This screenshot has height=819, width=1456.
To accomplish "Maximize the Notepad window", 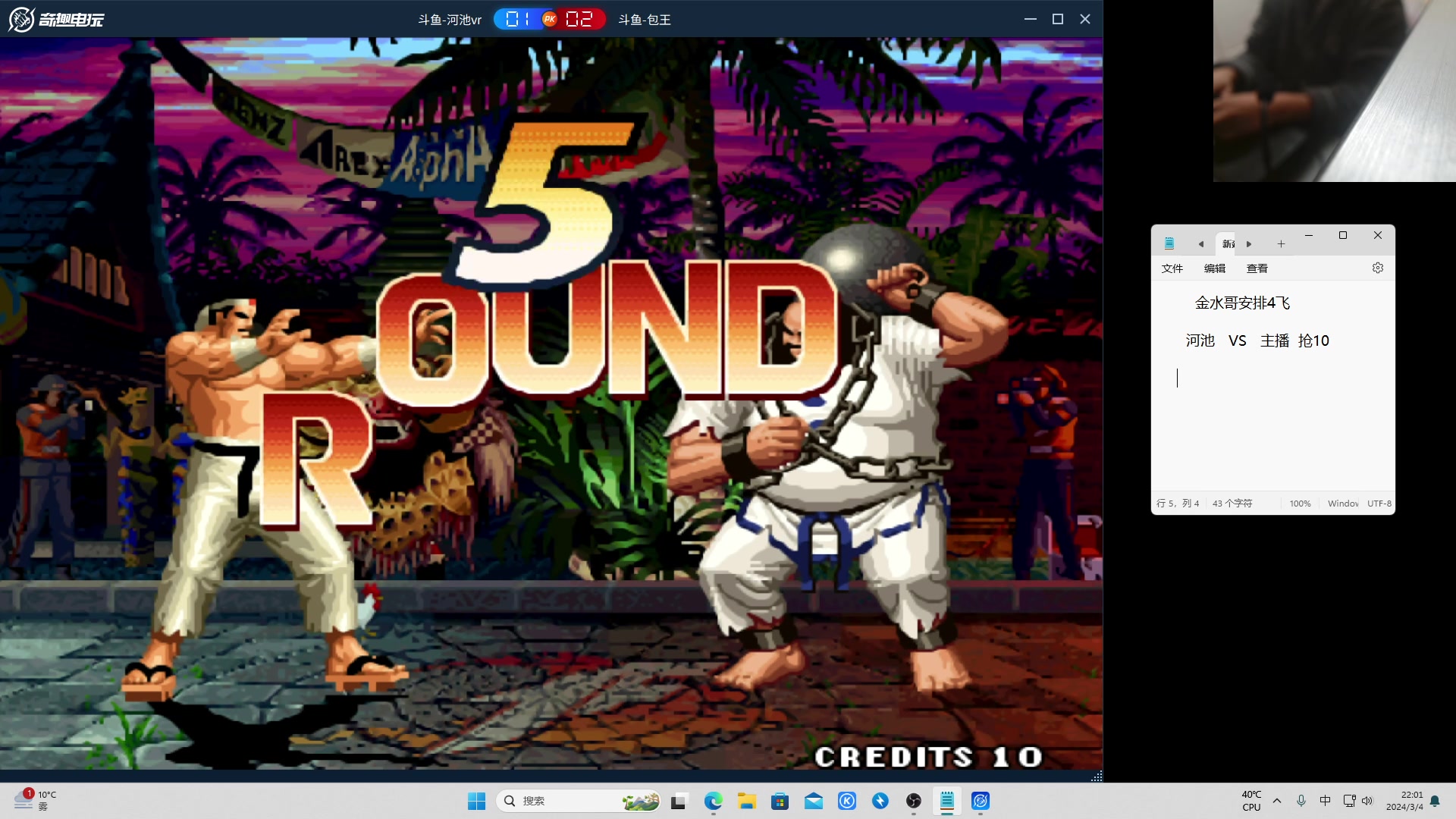I will [x=1343, y=235].
